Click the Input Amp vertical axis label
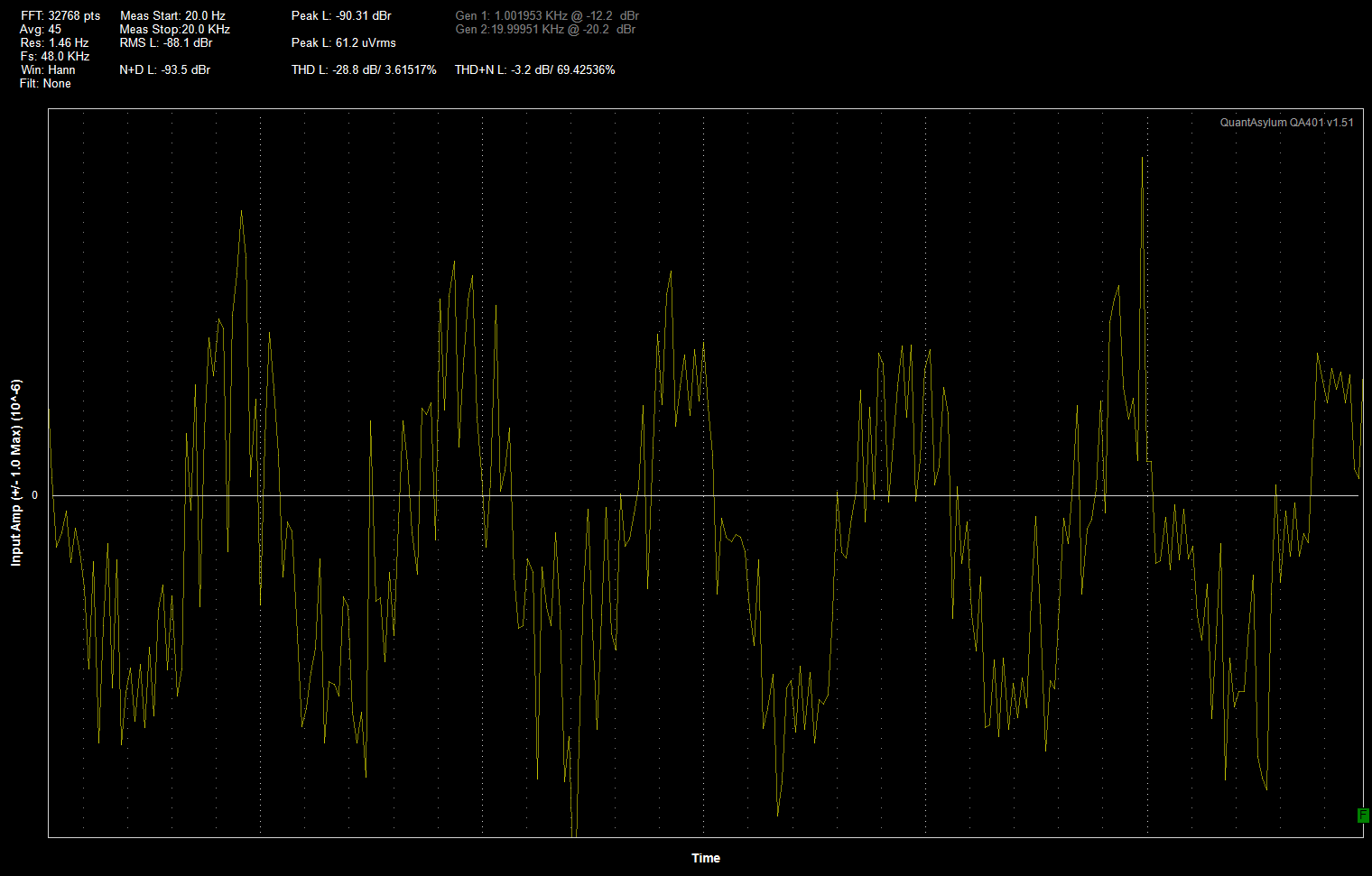The width and height of the screenshot is (1372, 876). tap(16, 474)
